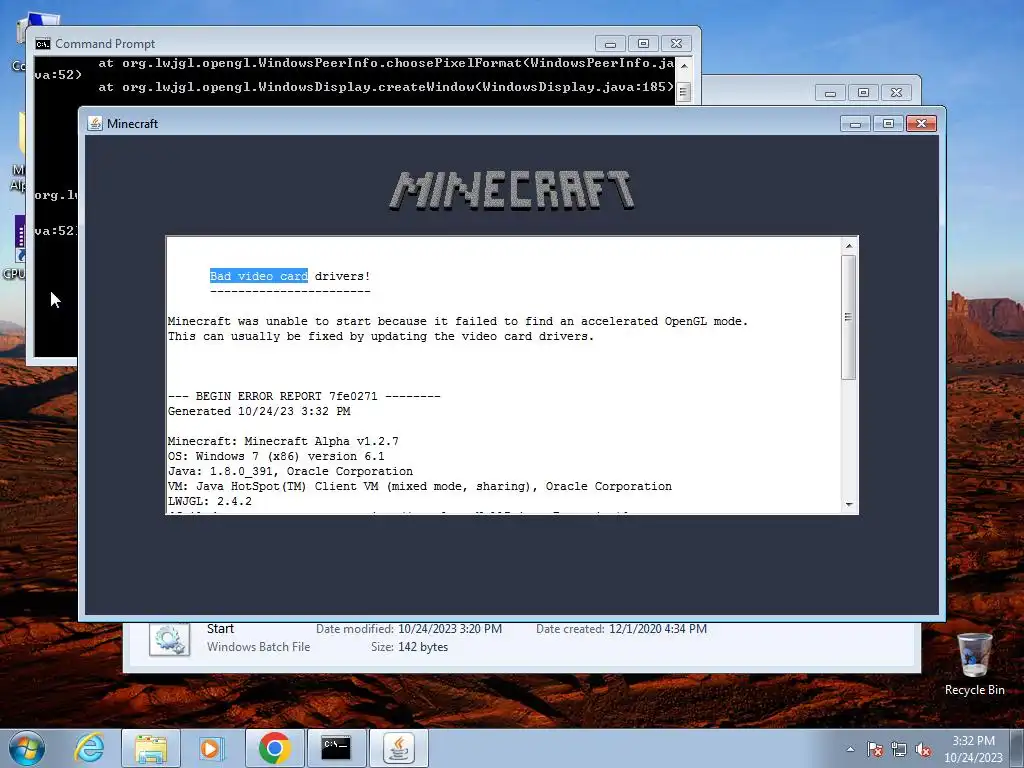Open Windows Media Player taskbar icon
1024x768 pixels.
[x=211, y=748]
